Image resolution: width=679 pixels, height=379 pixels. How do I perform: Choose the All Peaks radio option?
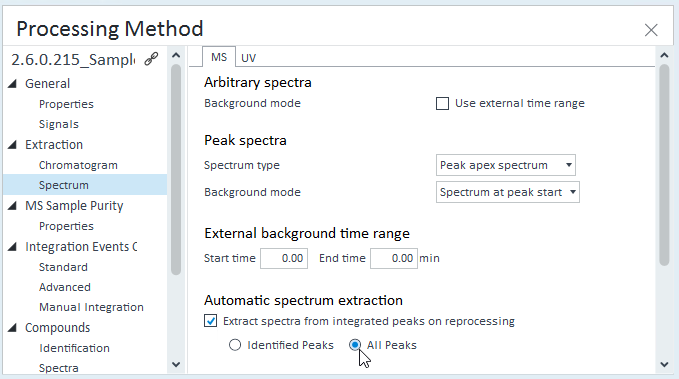click(355, 345)
